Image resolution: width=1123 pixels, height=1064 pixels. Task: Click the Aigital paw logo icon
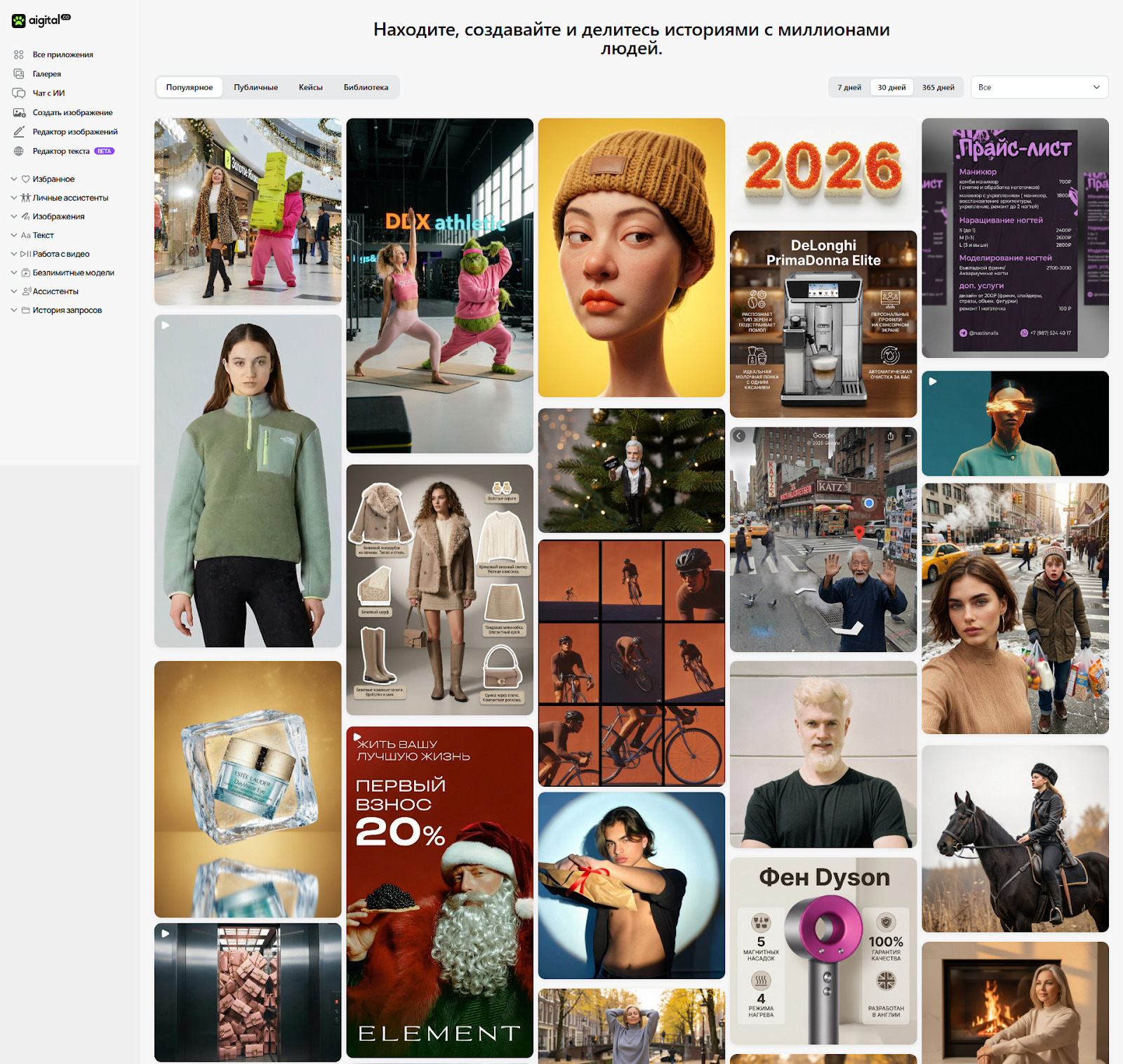coord(18,21)
